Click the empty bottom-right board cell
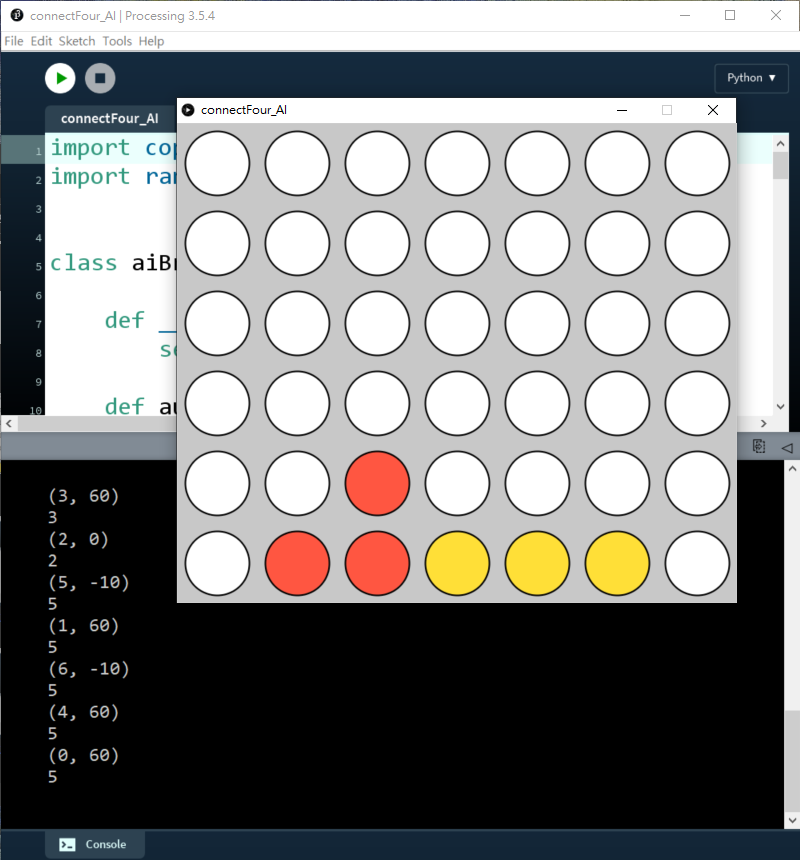The width and height of the screenshot is (800, 860). click(697, 563)
